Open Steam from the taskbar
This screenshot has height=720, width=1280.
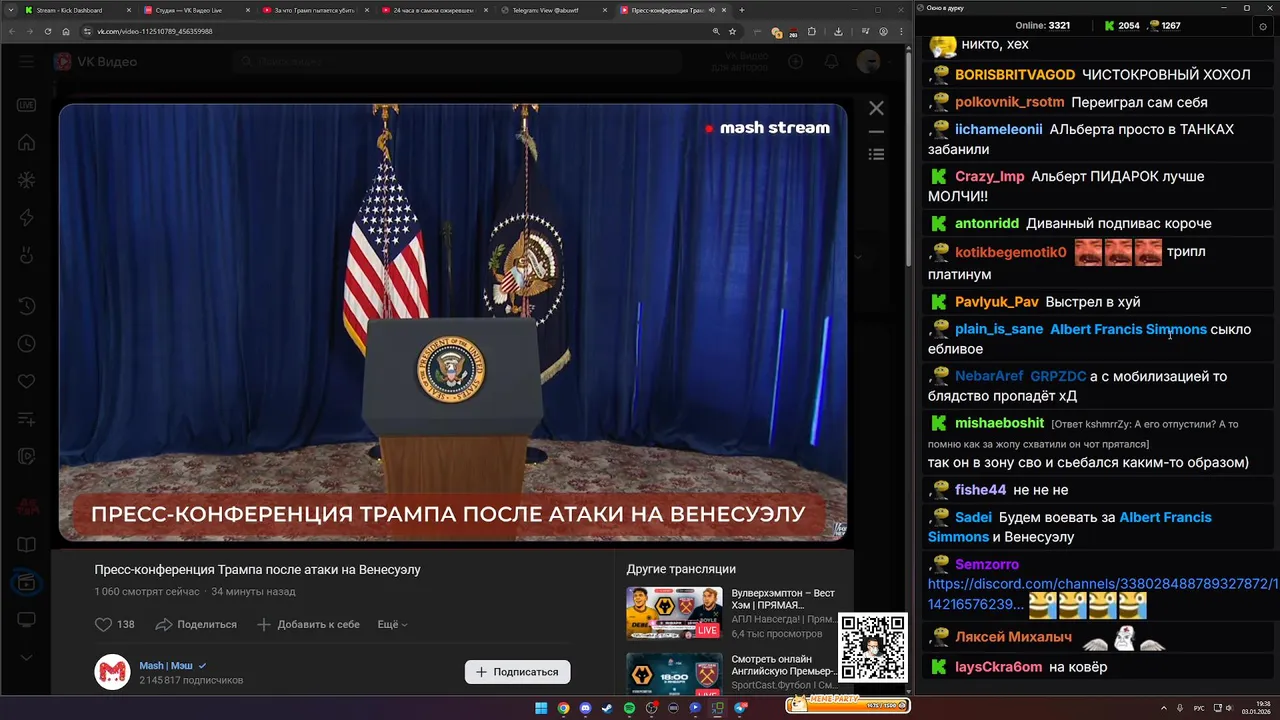coord(607,708)
